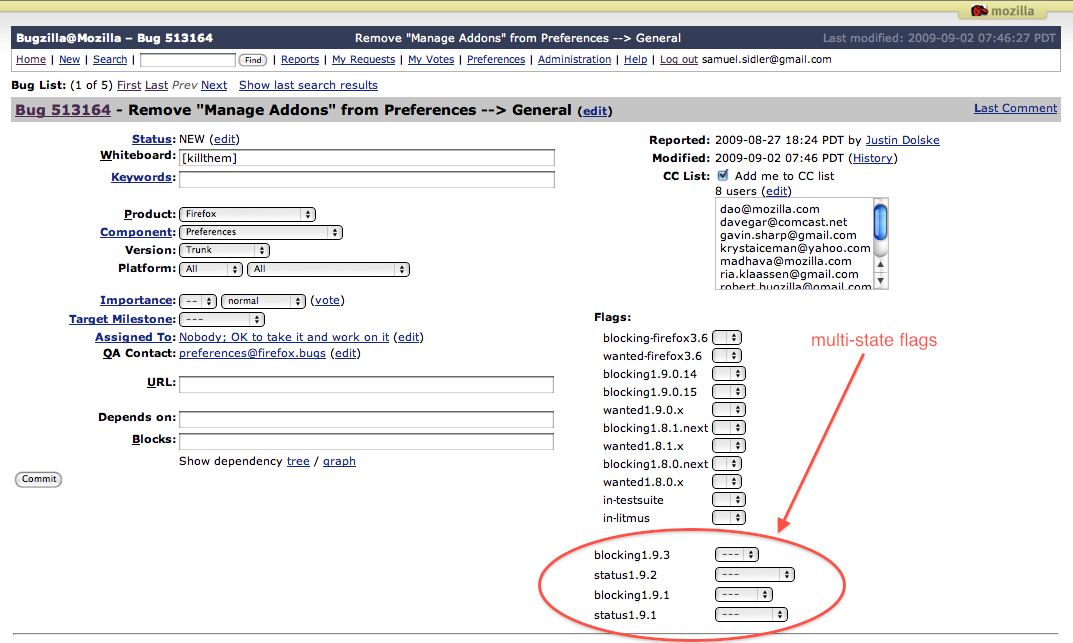Open the blocking-firefox3.6 flag selector

pos(727,337)
